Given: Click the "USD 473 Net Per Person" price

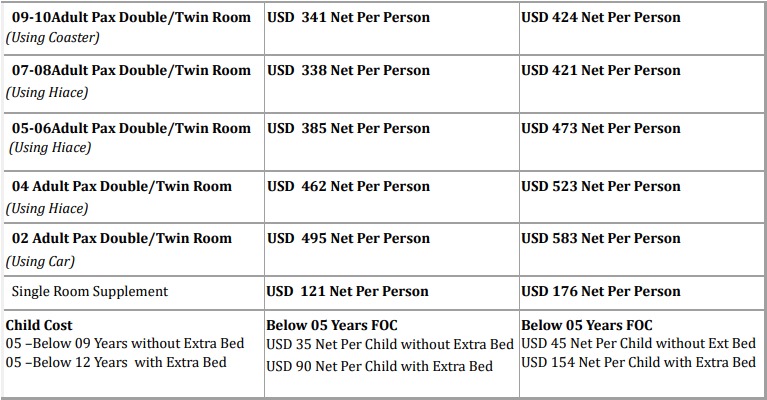Looking at the screenshot, I should (x=601, y=128).
